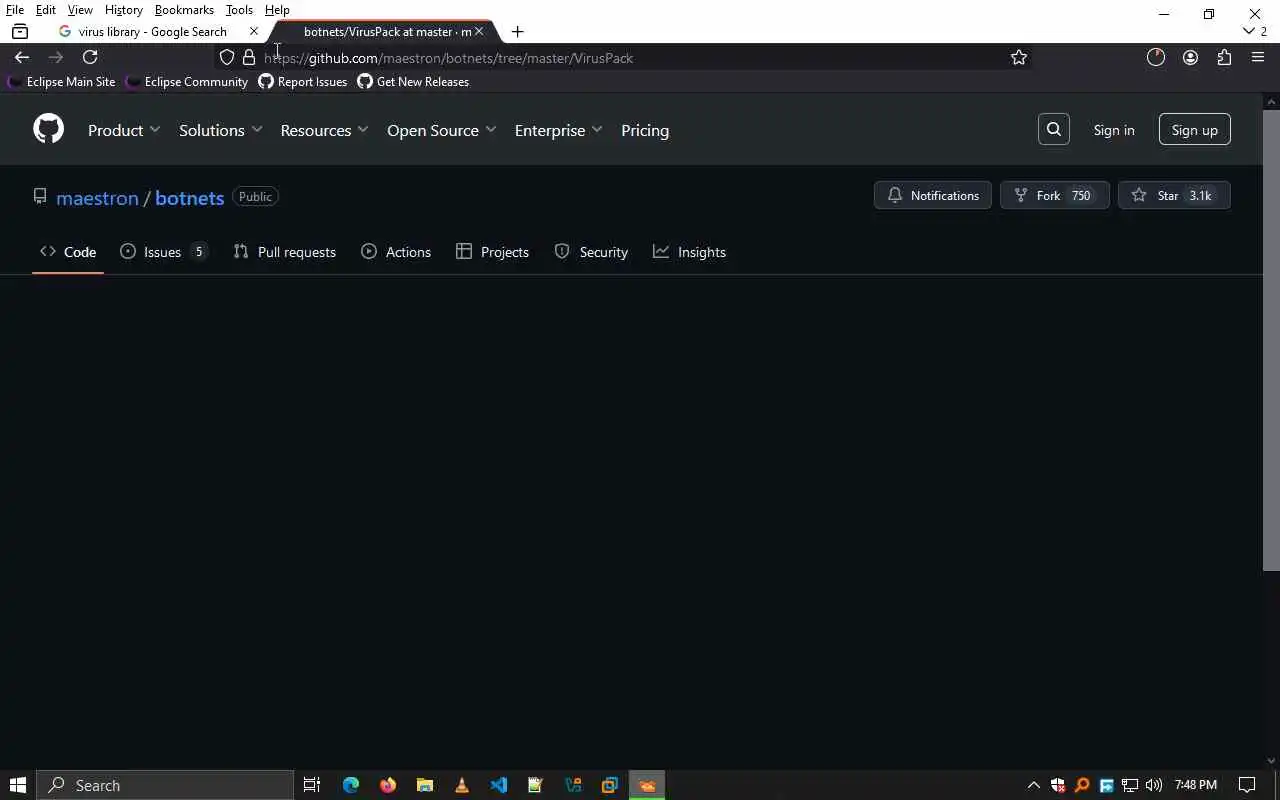Expand the Solutions menu
Image resolution: width=1280 pixels, height=800 pixels.
pos(220,130)
